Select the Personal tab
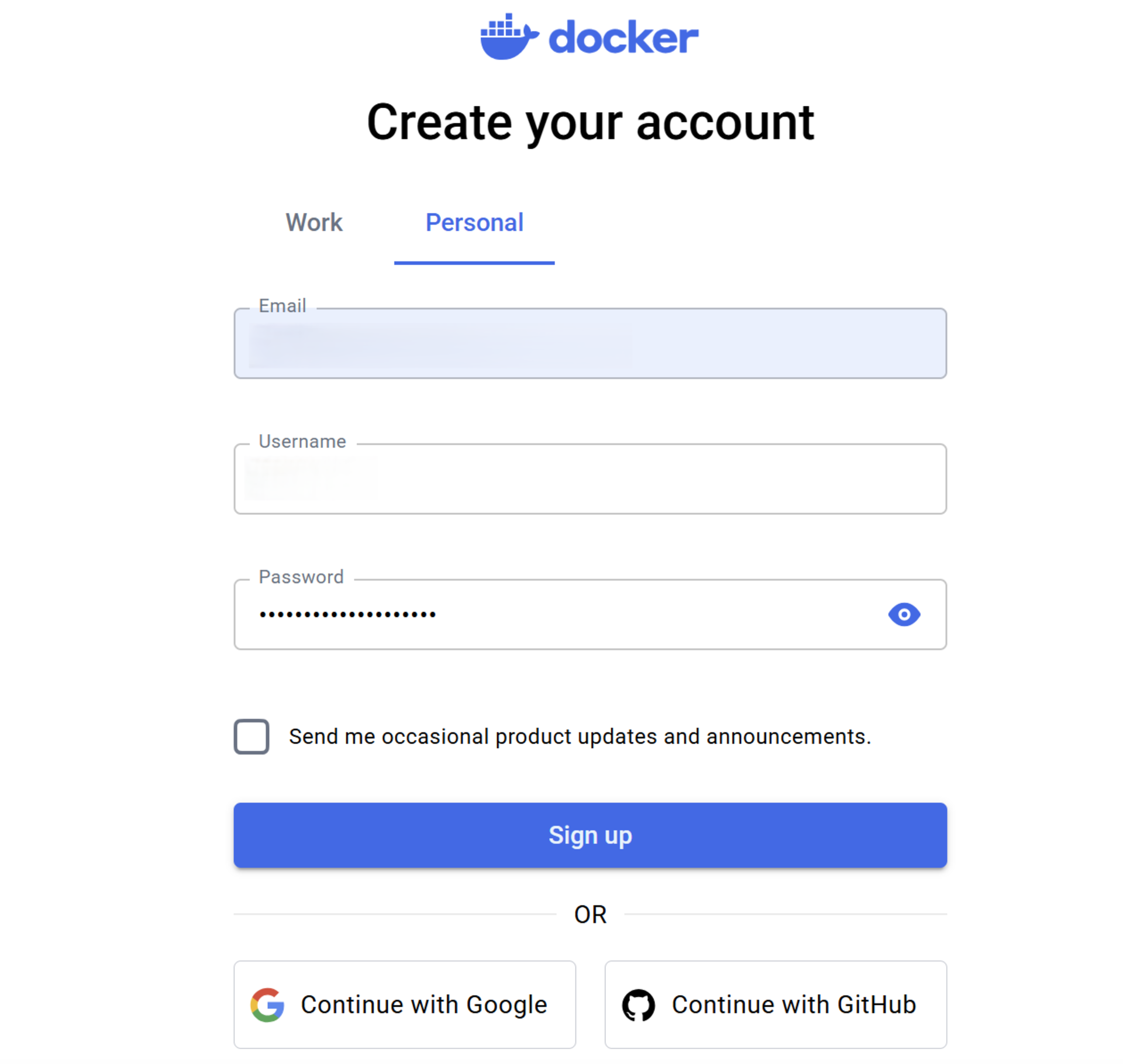This screenshot has height=1064, width=1123. tap(474, 223)
